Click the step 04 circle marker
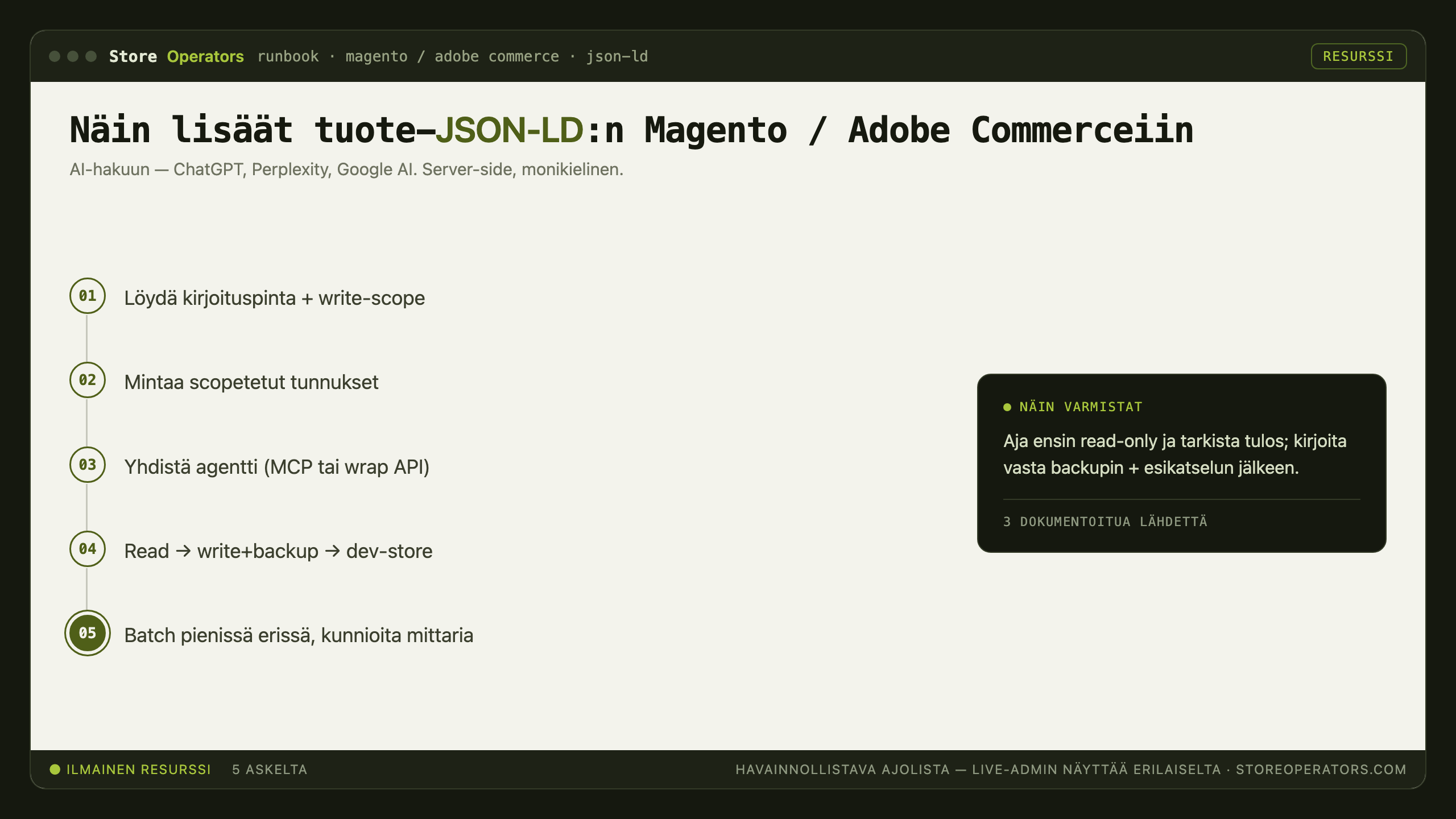 tap(88, 549)
